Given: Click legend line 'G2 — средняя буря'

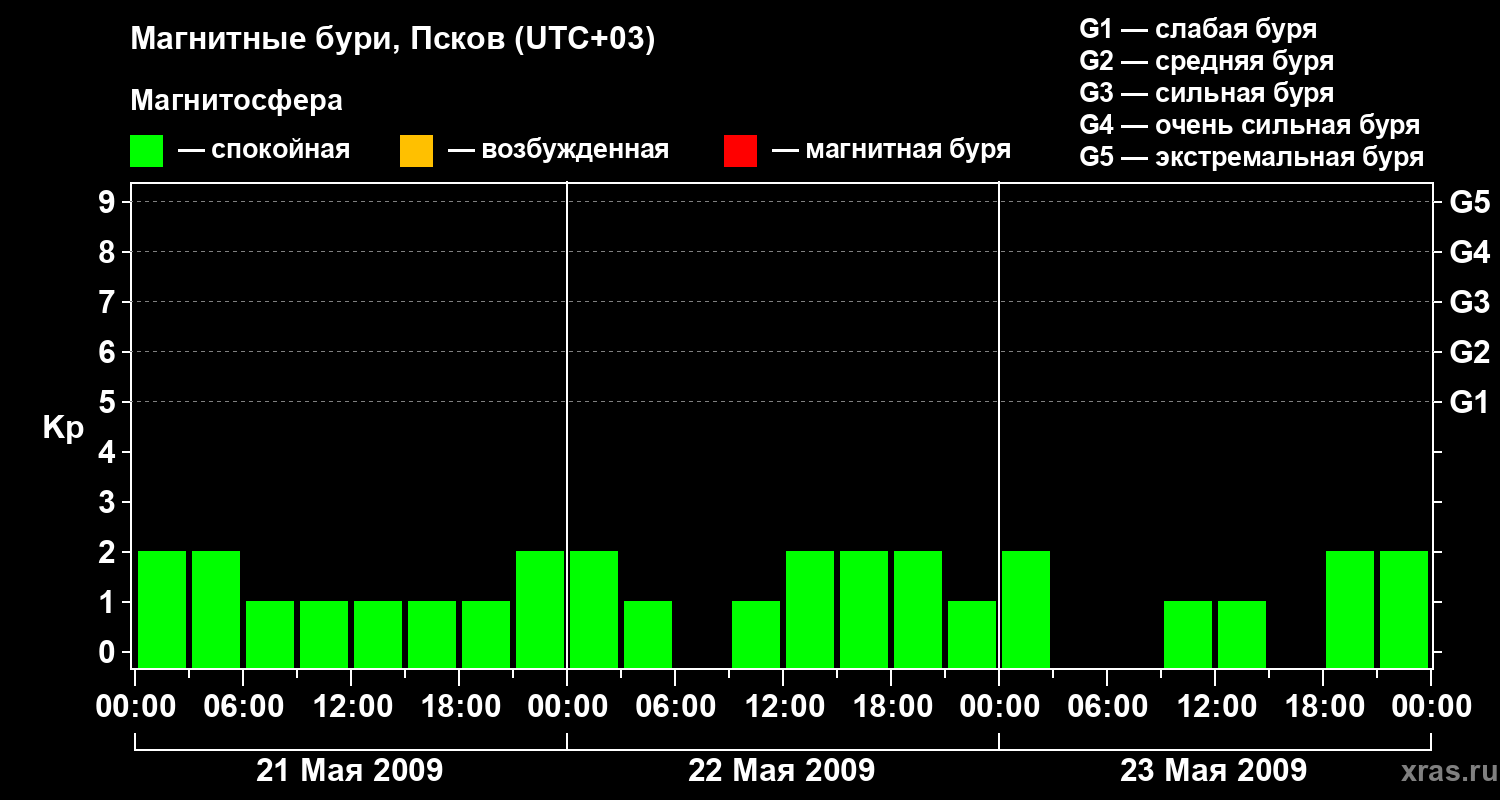Looking at the screenshot, I should tap(1207, 61).
